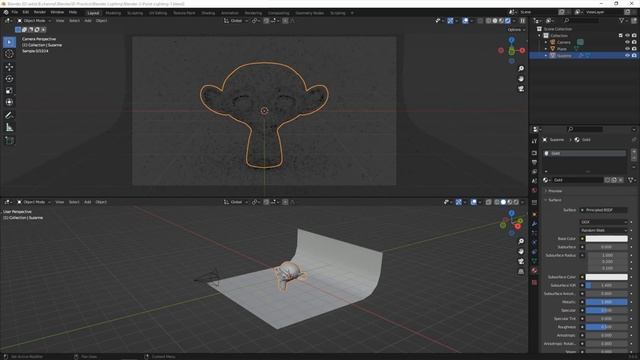Adjust the Metallic slider
Viewport: 640px width, 360px height.
(x=606, y=302)
